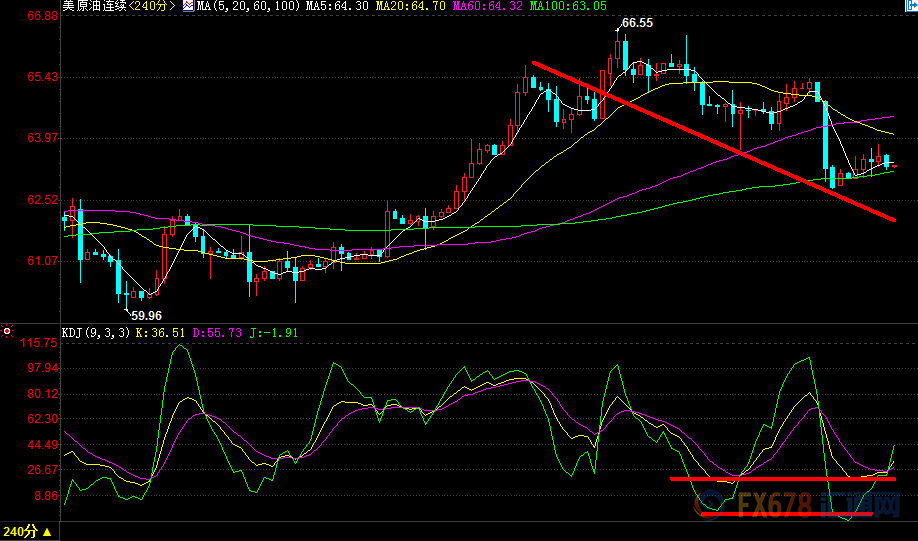Click the MA5:64.30 value

point(337,6)
